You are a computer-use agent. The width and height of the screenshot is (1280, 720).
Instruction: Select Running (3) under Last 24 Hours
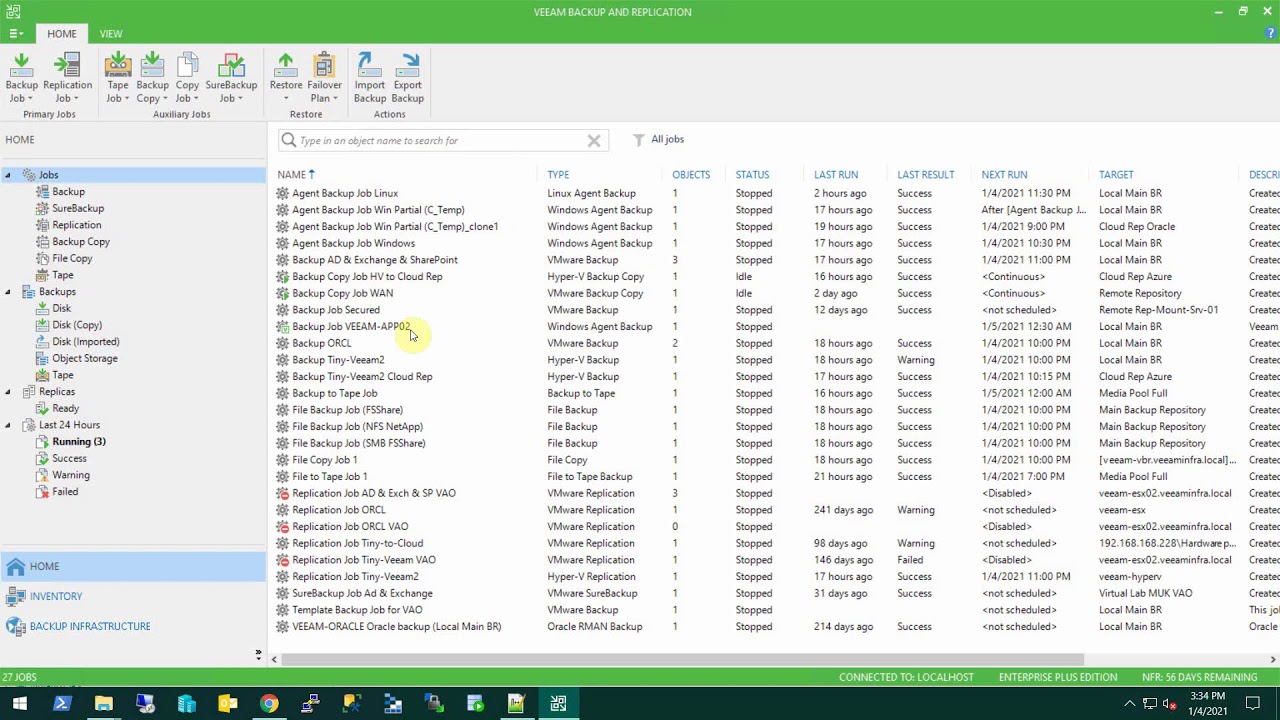click(79, 442)
